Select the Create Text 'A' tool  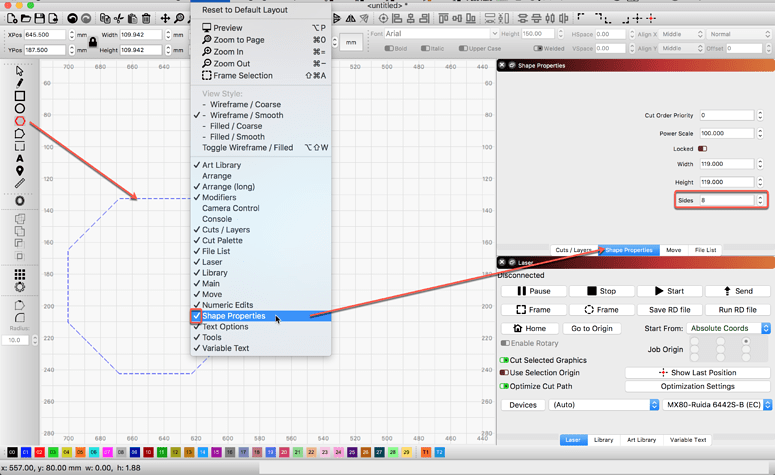19,159
